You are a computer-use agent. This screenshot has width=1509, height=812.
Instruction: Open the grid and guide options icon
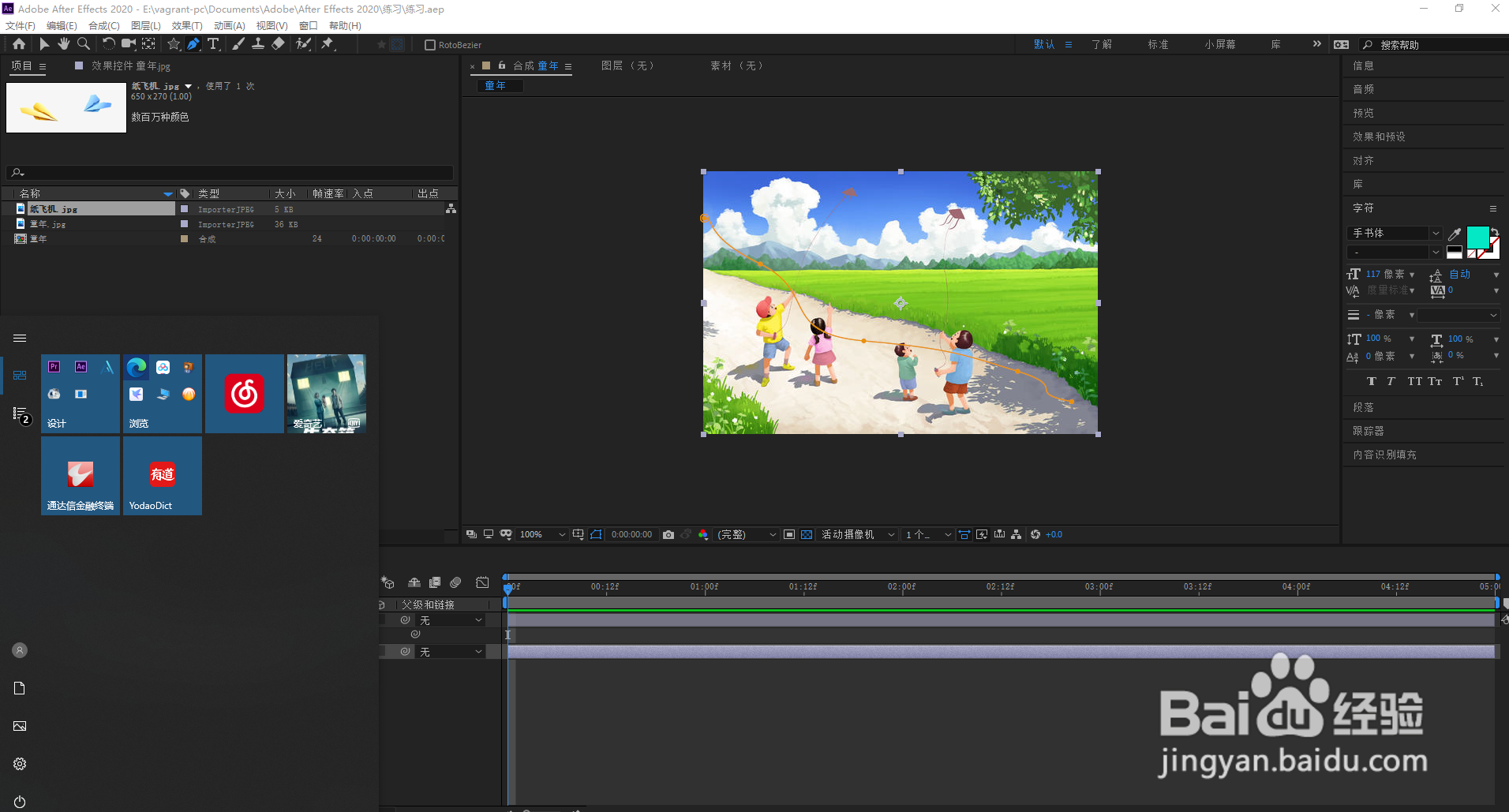click(579, 534)
